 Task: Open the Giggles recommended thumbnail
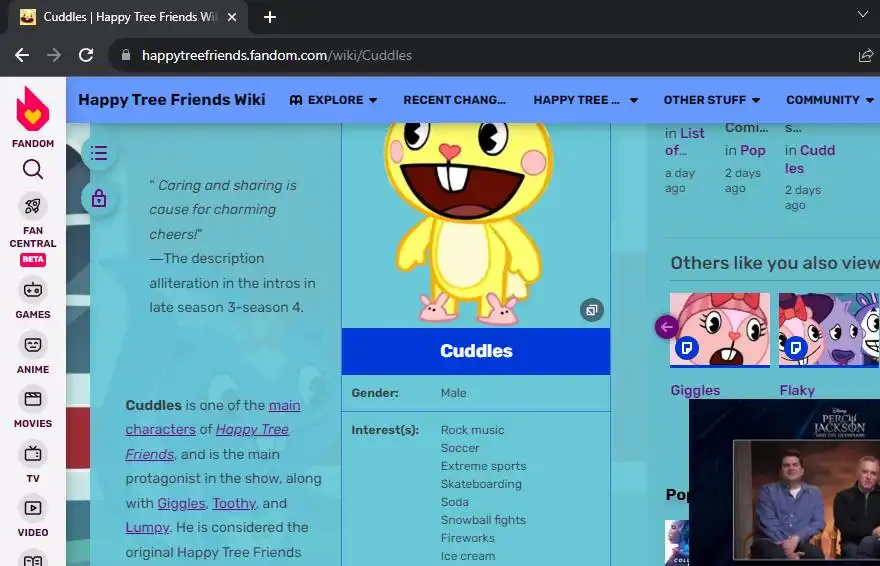719,330
